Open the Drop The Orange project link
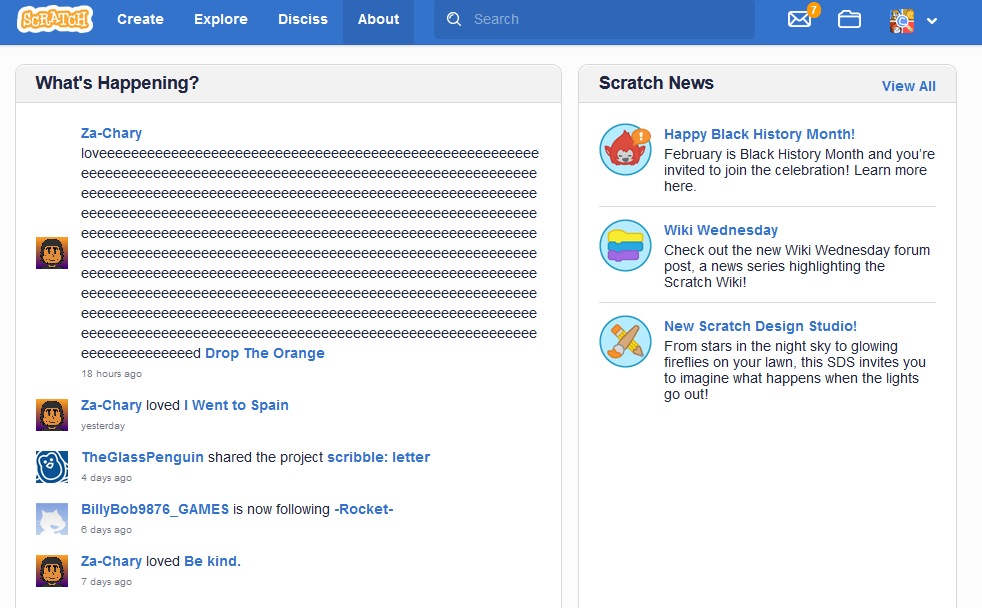The width and height of the screenshot is (982, 608). point(265,353)
